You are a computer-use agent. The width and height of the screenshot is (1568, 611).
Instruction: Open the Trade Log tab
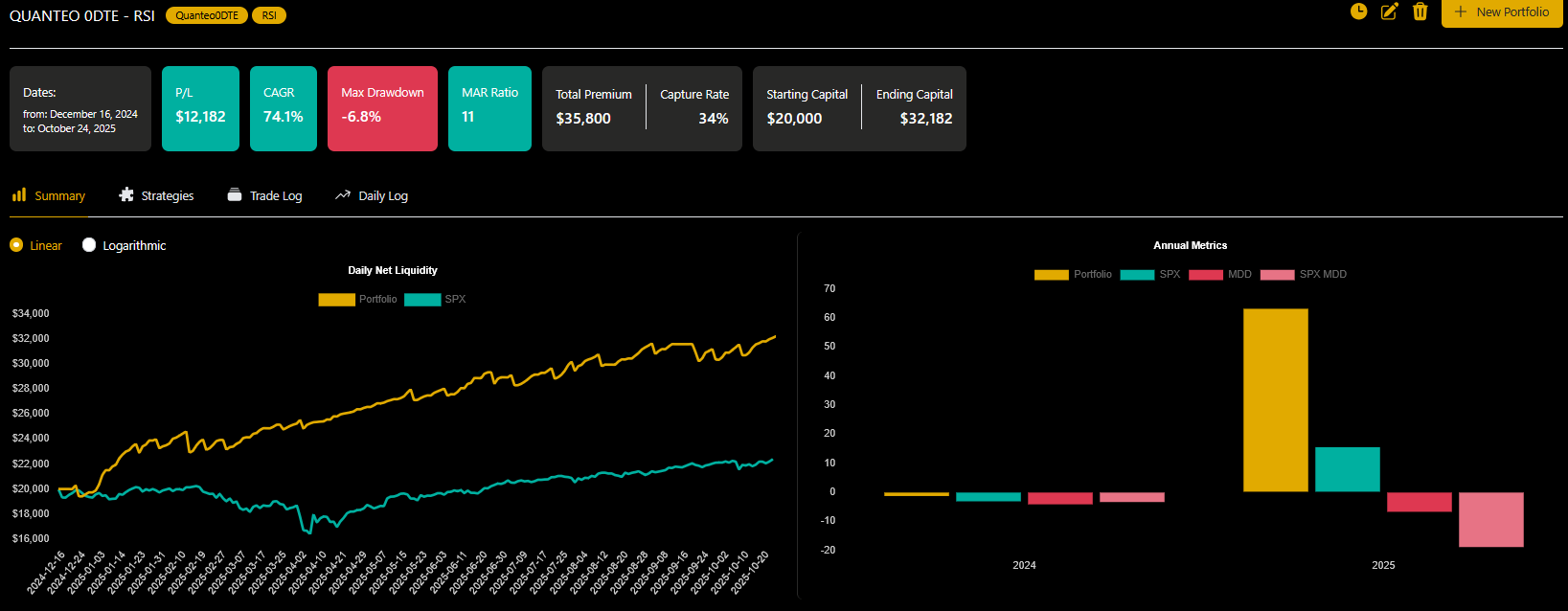[x=276, y=196]
